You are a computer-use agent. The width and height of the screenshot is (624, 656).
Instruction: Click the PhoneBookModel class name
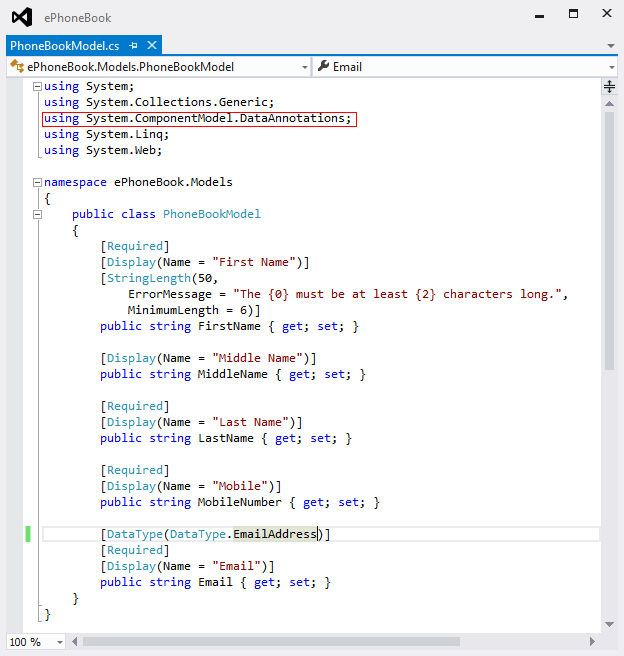click(x=212, y=214)
